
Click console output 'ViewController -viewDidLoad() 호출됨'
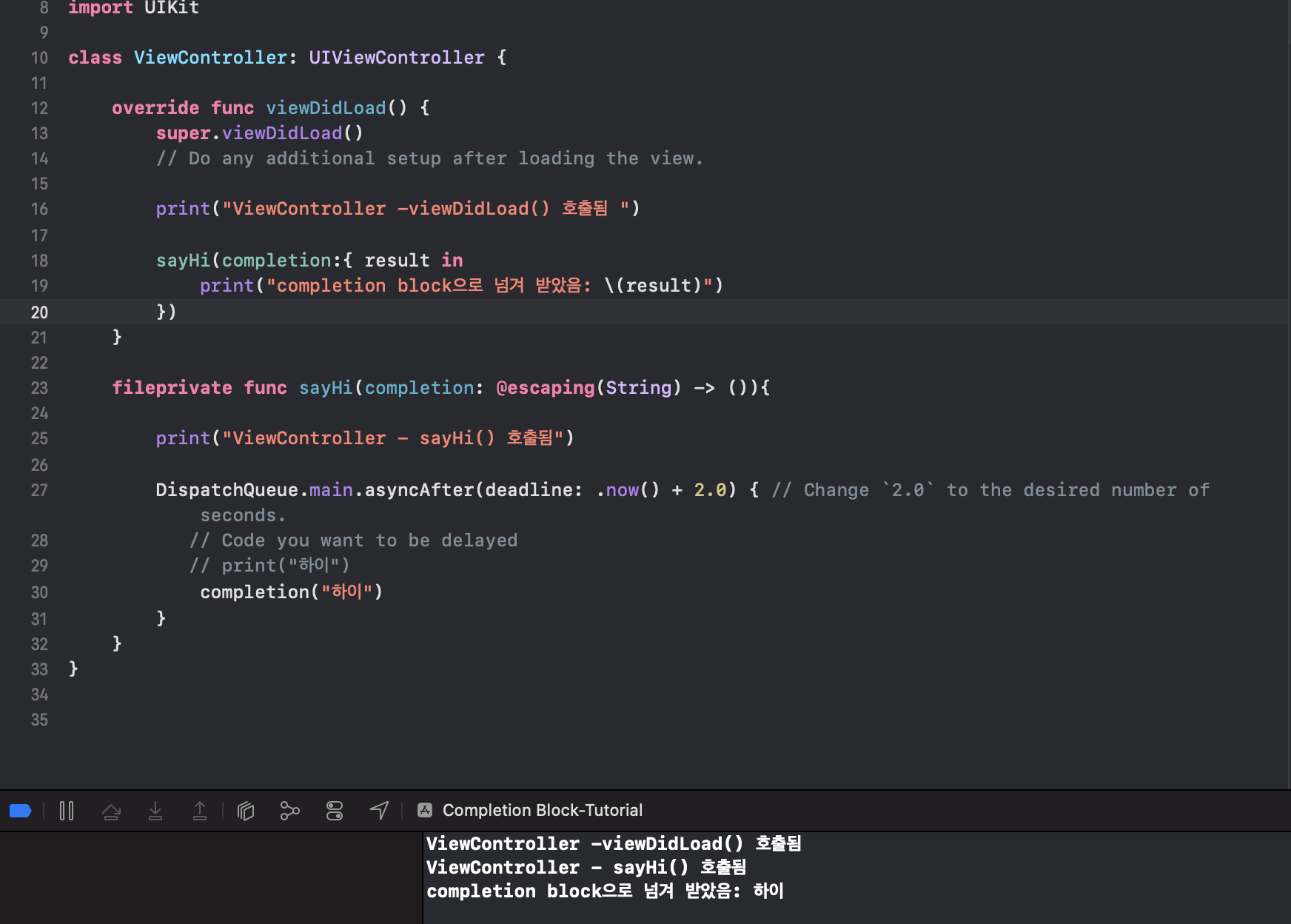pyautogui.click(x=614, y=844)
